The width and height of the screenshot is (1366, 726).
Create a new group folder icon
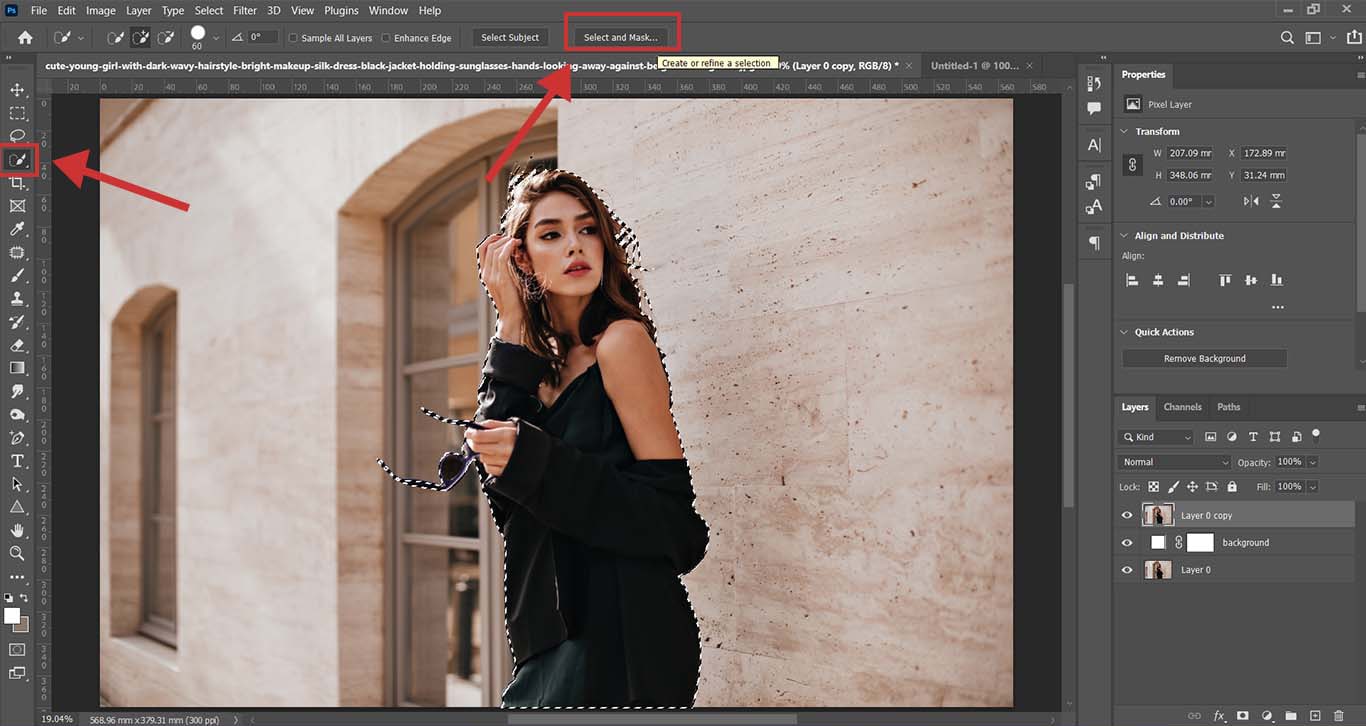coord(1291,716)
